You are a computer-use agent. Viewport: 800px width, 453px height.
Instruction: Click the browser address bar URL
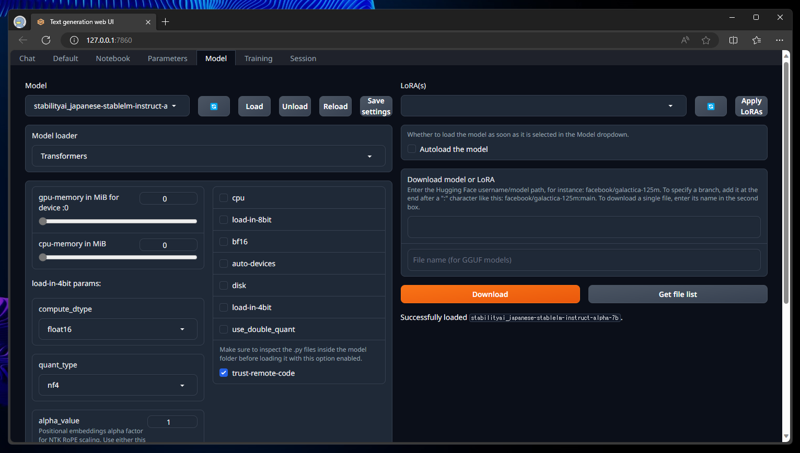(109, 40)
